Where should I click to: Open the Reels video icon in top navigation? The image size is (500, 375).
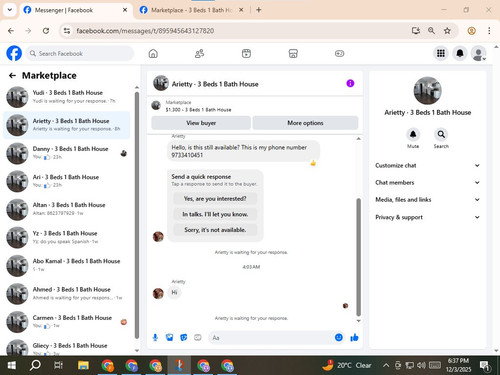point(246,53)
